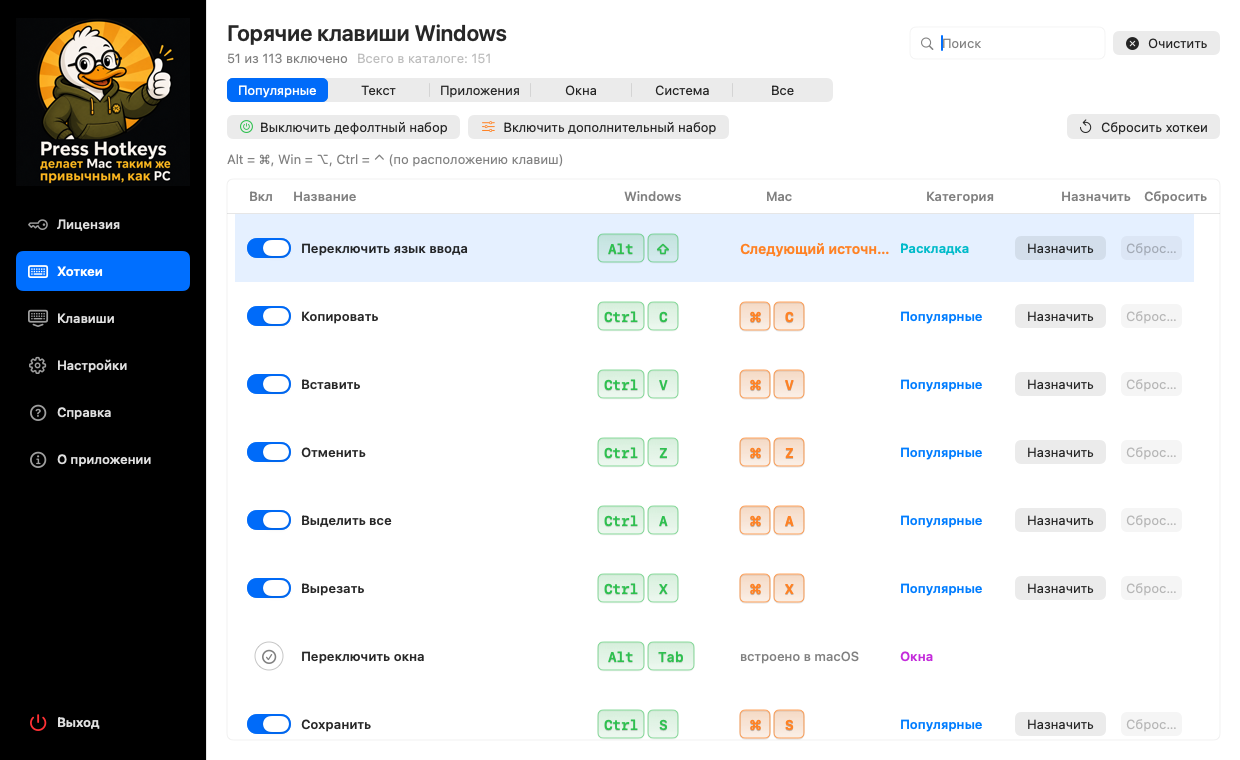The height and width of the screenshot is (760, 1240).
Task: Click Назначить in the Сохранить row
Action: (x=1060, y=724)
